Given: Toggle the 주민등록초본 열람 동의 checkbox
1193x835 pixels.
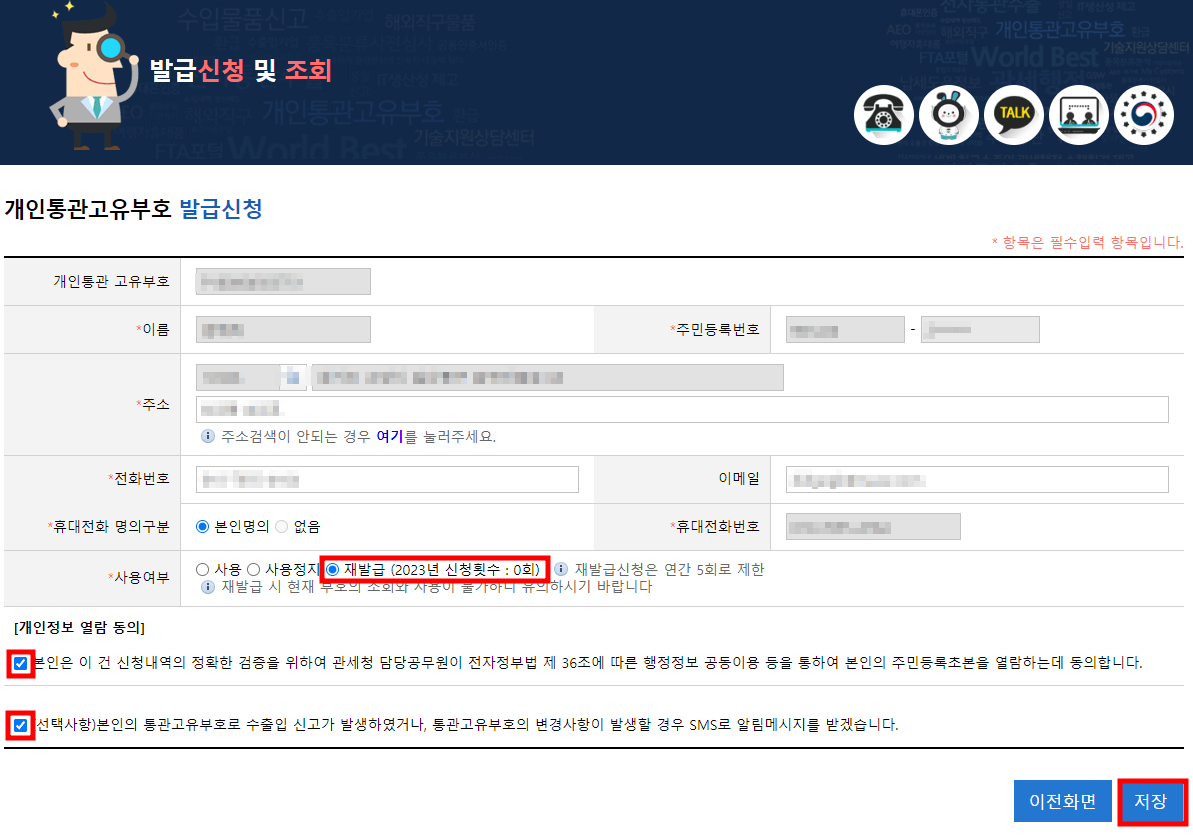Looking at the screenshot, I should 21,664.
